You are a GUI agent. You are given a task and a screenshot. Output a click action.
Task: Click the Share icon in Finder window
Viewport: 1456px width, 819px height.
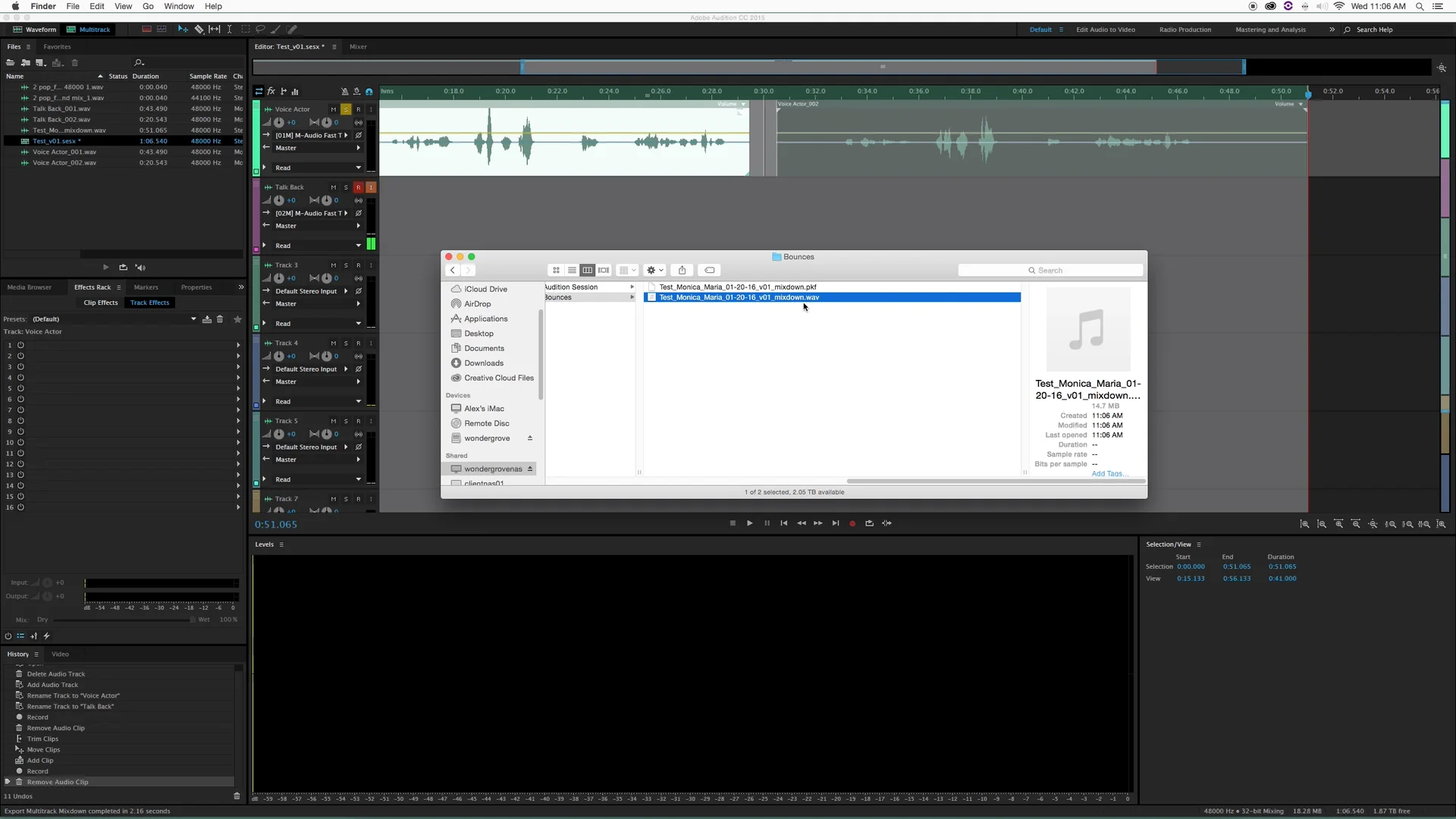pos(682,271)
